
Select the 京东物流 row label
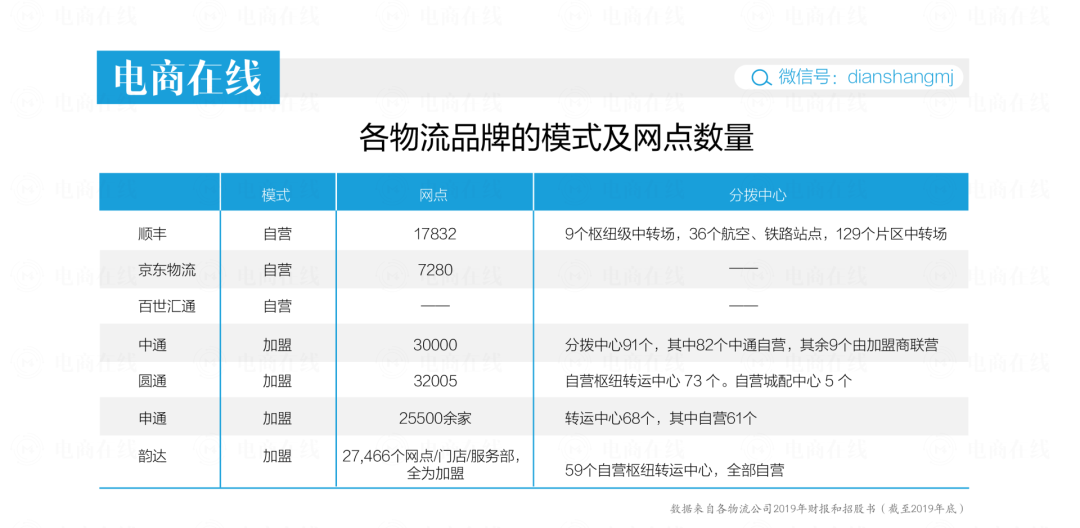pos(167,270)
